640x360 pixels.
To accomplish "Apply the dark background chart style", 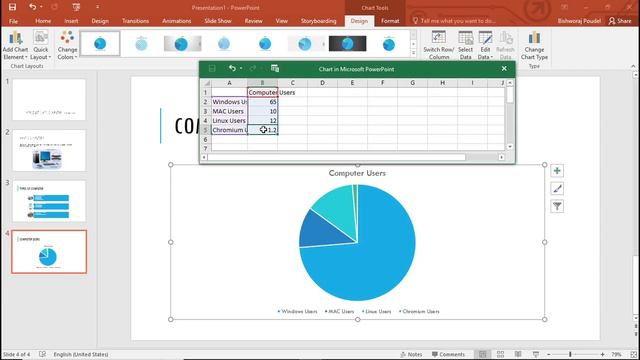I will 347,43.
